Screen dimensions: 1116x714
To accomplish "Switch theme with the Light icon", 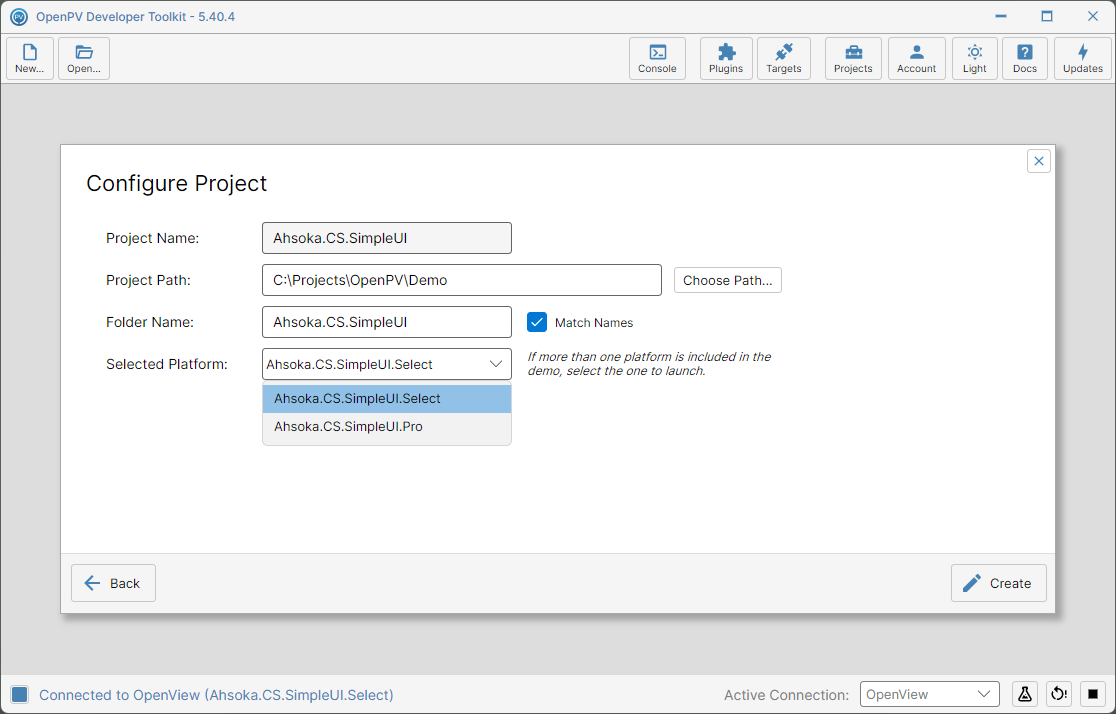I will point(975,58).
